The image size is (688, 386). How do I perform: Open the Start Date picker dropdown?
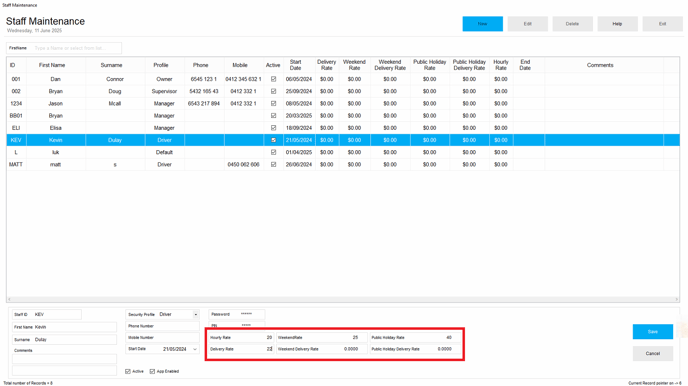click(195, 349)
